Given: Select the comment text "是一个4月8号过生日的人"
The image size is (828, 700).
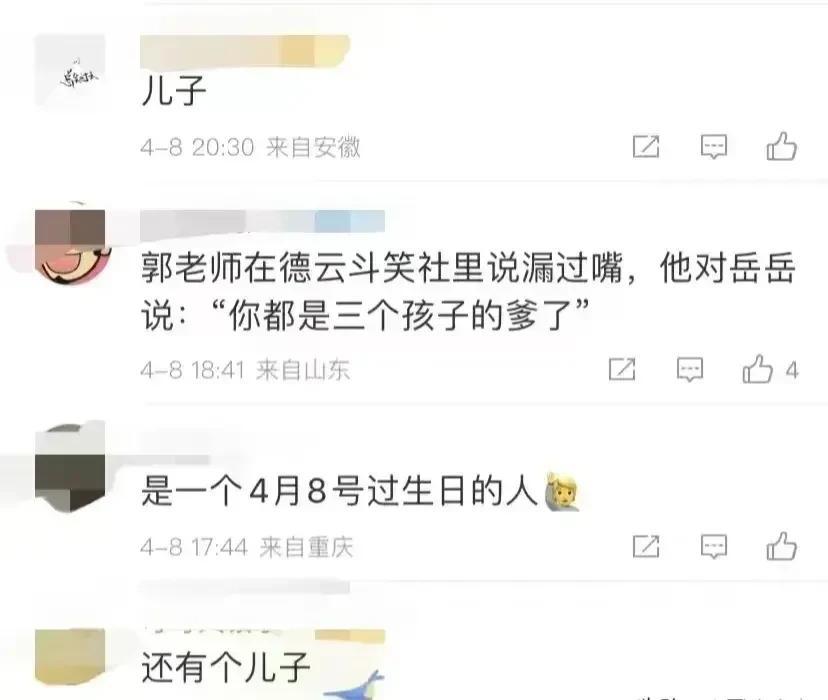Looking at the screenshot, I should [x=340, y=490].
